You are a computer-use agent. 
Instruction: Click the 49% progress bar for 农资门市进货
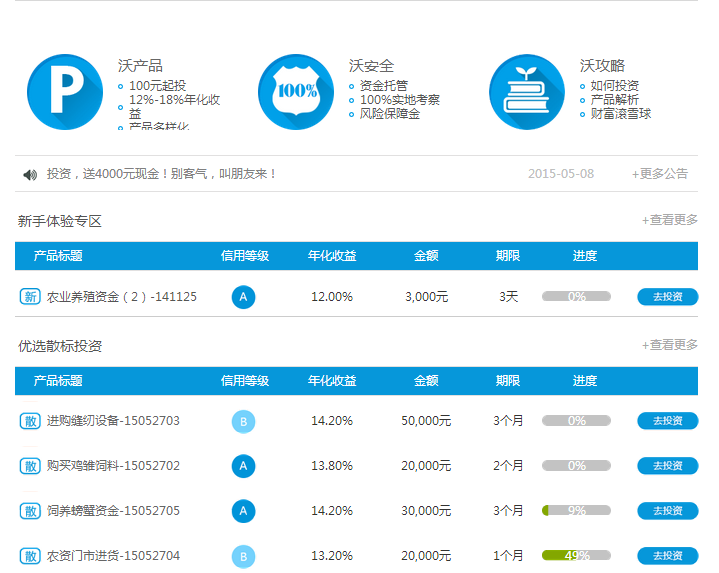tap(576, 556)
